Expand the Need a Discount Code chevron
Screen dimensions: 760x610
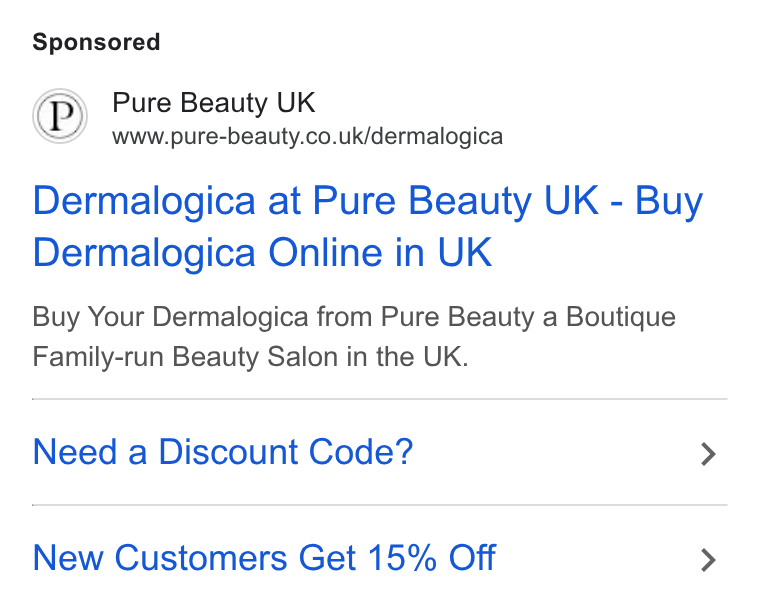708,454
